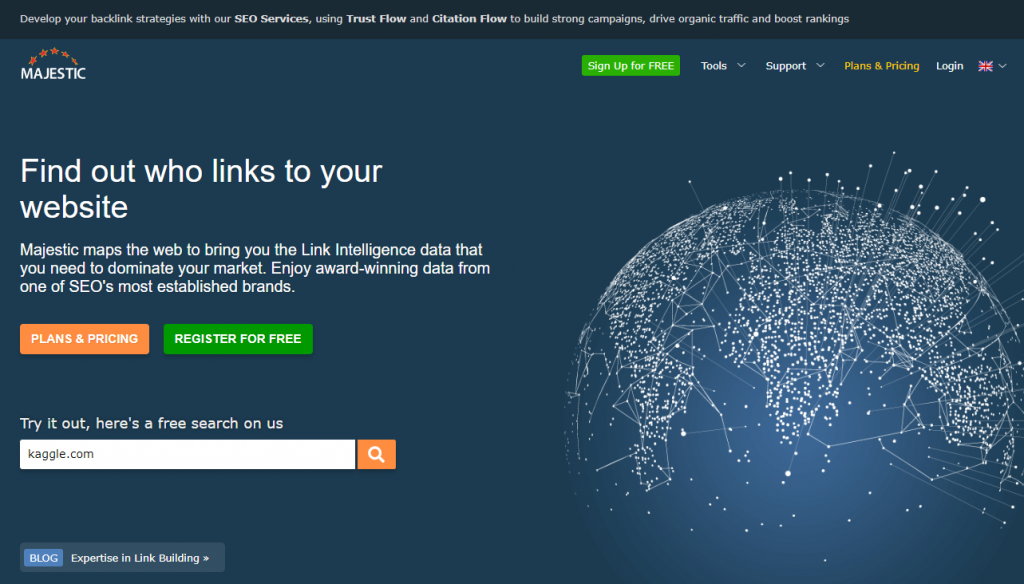The image size is (1024, 584).
Task: Click the orange PLANS & PRICING button
Action: coord(84,339)
